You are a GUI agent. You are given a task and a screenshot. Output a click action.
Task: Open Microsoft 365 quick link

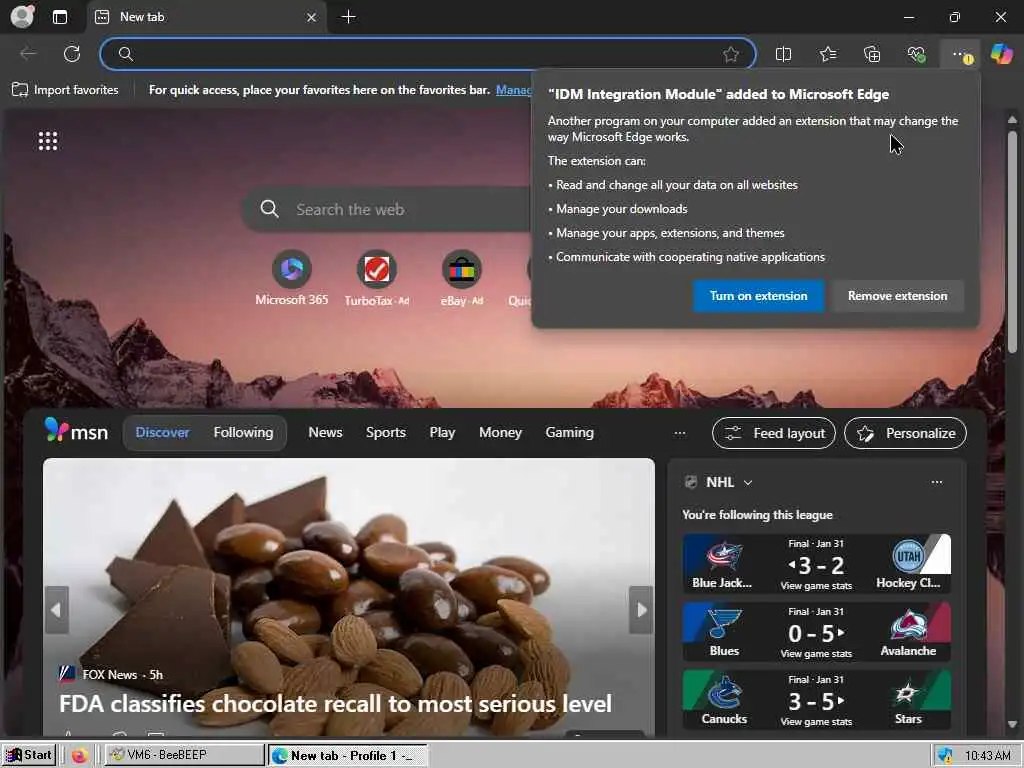click(291, 279)
